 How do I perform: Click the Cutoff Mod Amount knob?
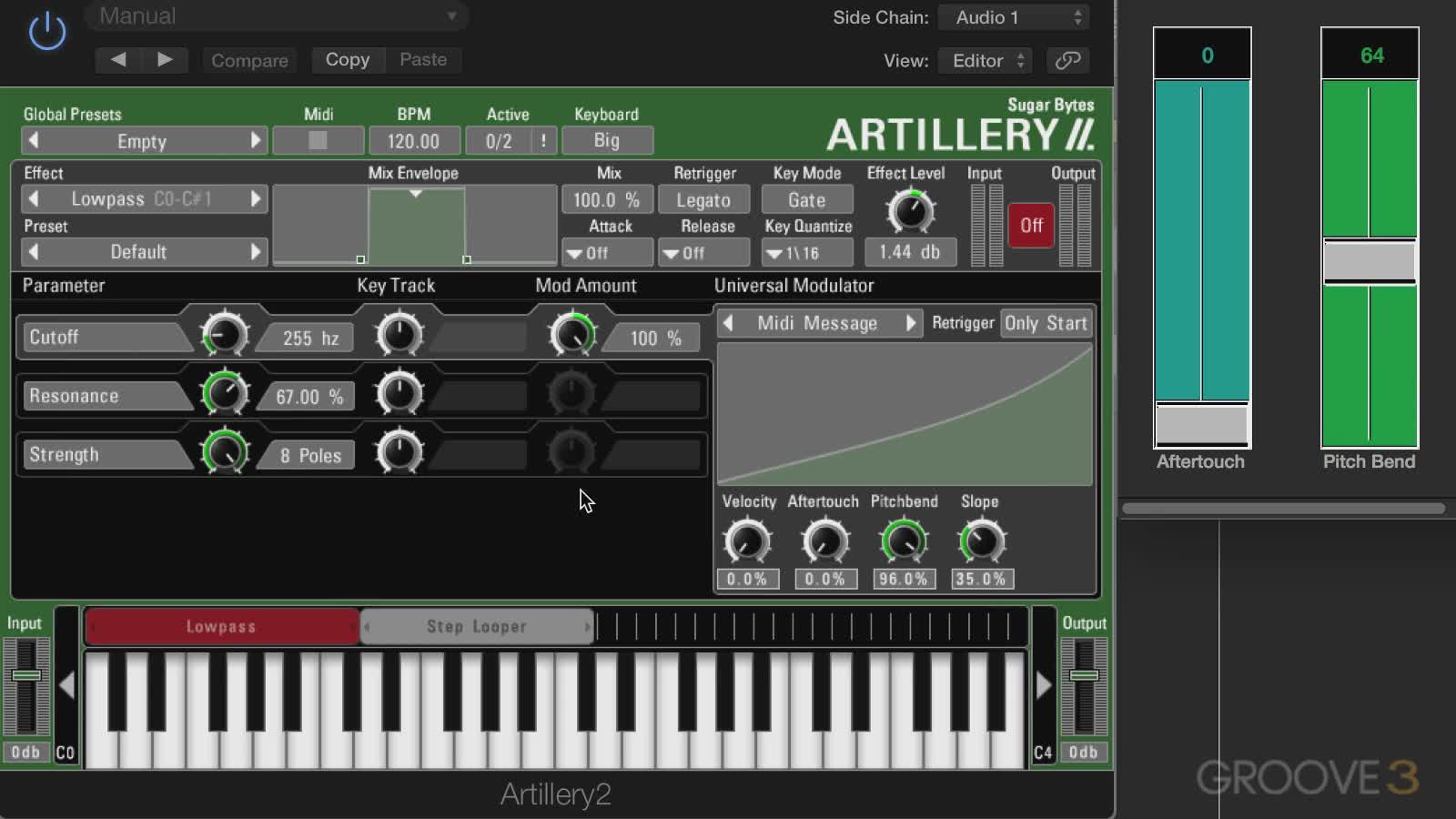[571, 335]
